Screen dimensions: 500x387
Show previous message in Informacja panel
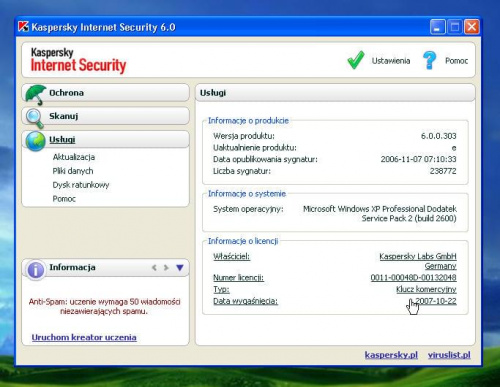pos(154,267)
